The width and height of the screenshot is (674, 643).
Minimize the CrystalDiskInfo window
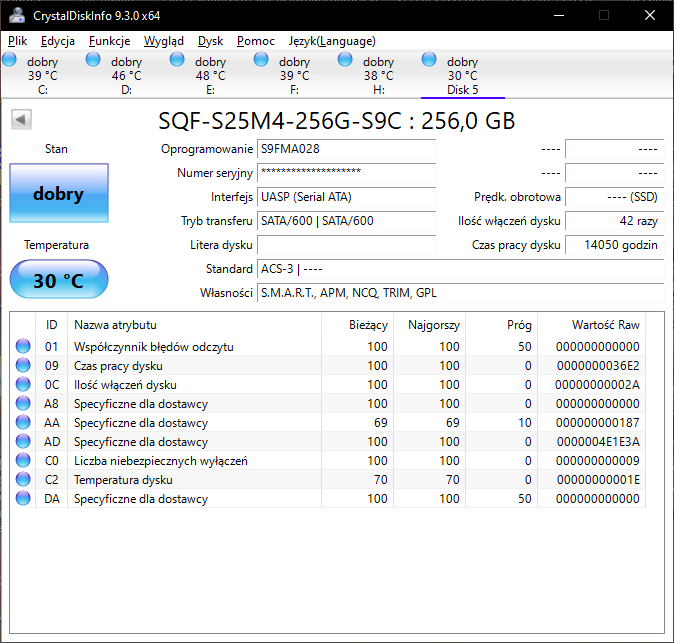[x=559, y=15]
